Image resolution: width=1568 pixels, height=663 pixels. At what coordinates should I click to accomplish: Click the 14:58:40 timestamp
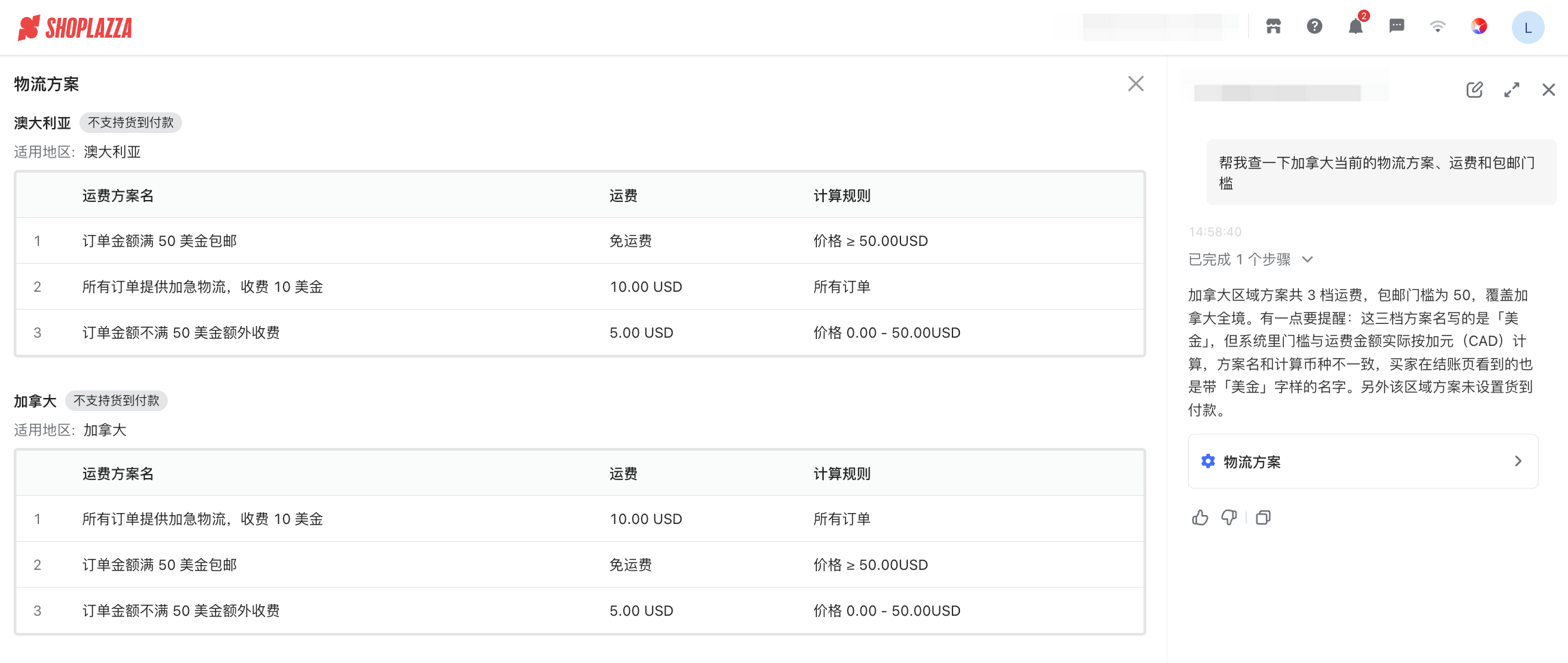(1215, 232)
